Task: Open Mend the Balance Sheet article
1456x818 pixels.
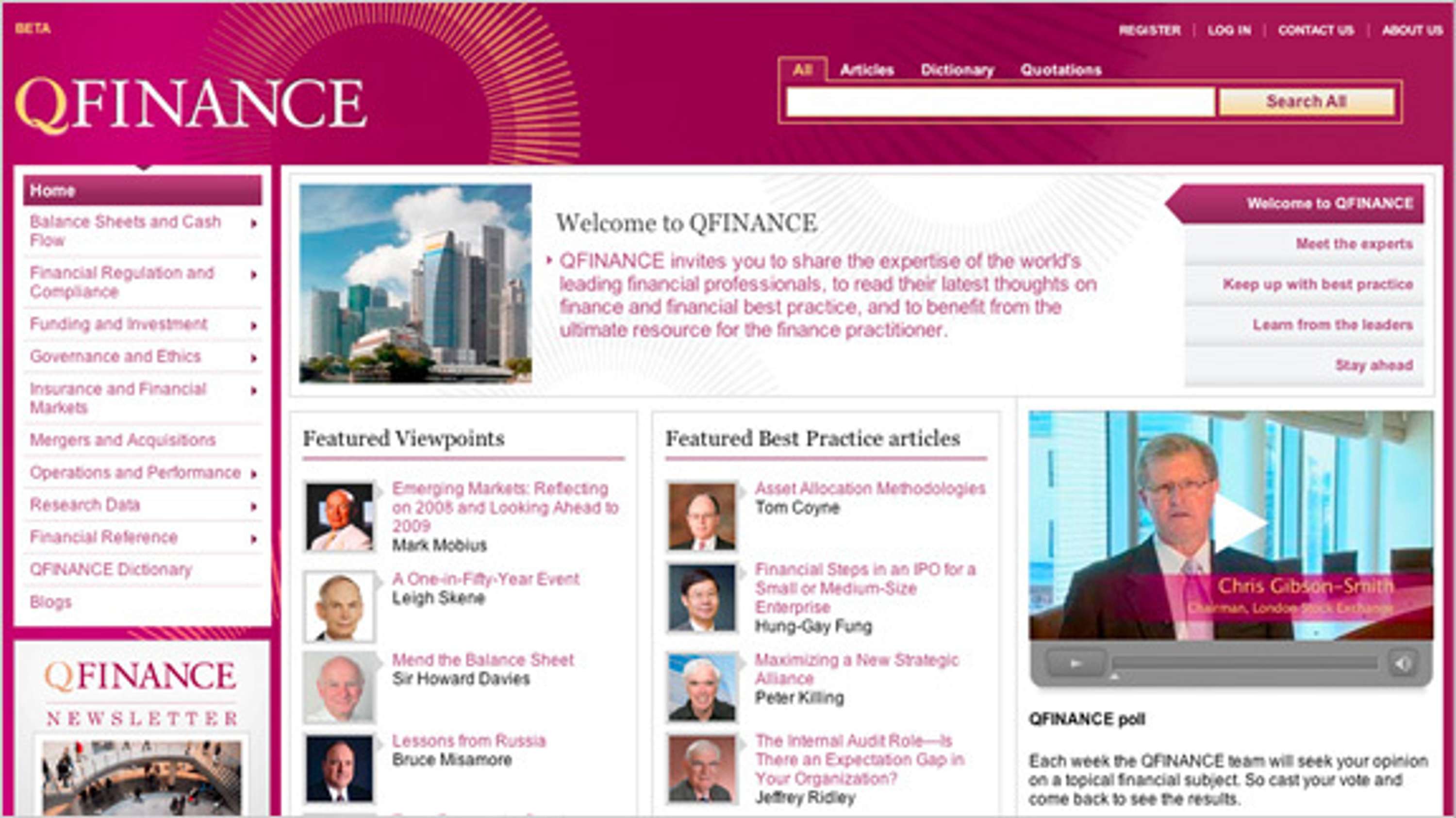Action: point(483,660)
